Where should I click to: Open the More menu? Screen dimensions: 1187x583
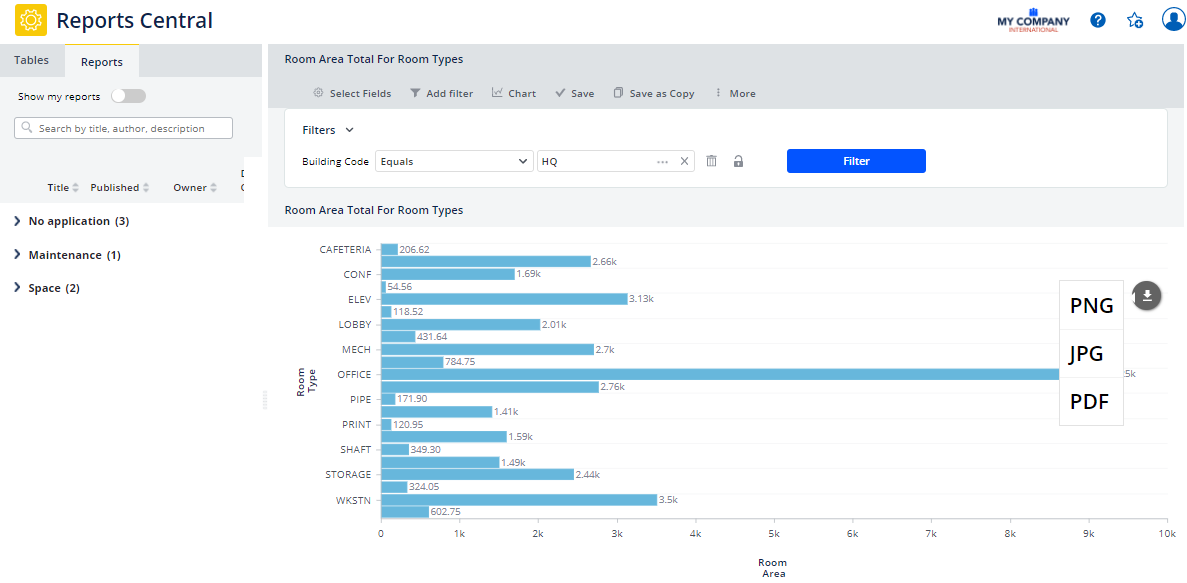(x=734, y=93)
